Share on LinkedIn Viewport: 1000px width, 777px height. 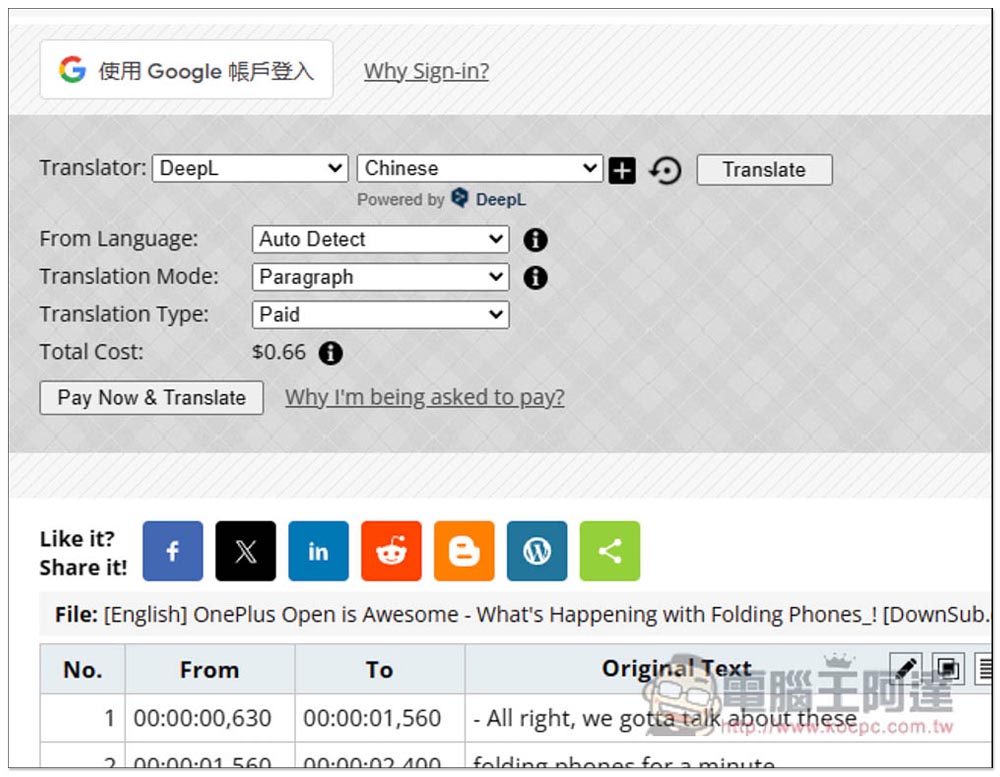[x=318, y=551]
